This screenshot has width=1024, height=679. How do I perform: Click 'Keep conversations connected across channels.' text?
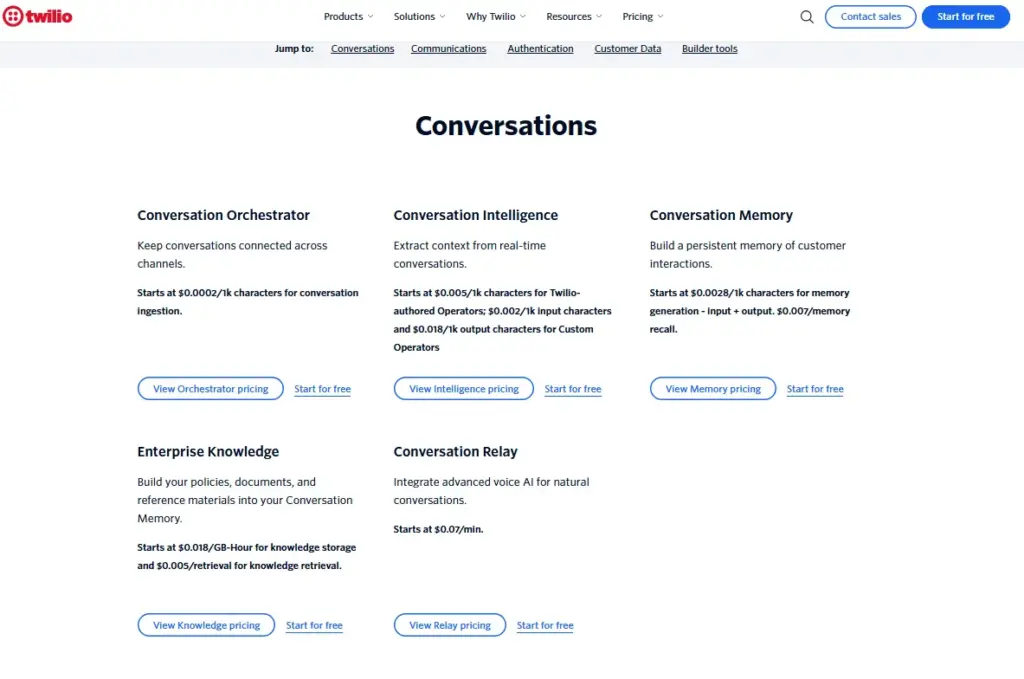[x=232, y=255]
